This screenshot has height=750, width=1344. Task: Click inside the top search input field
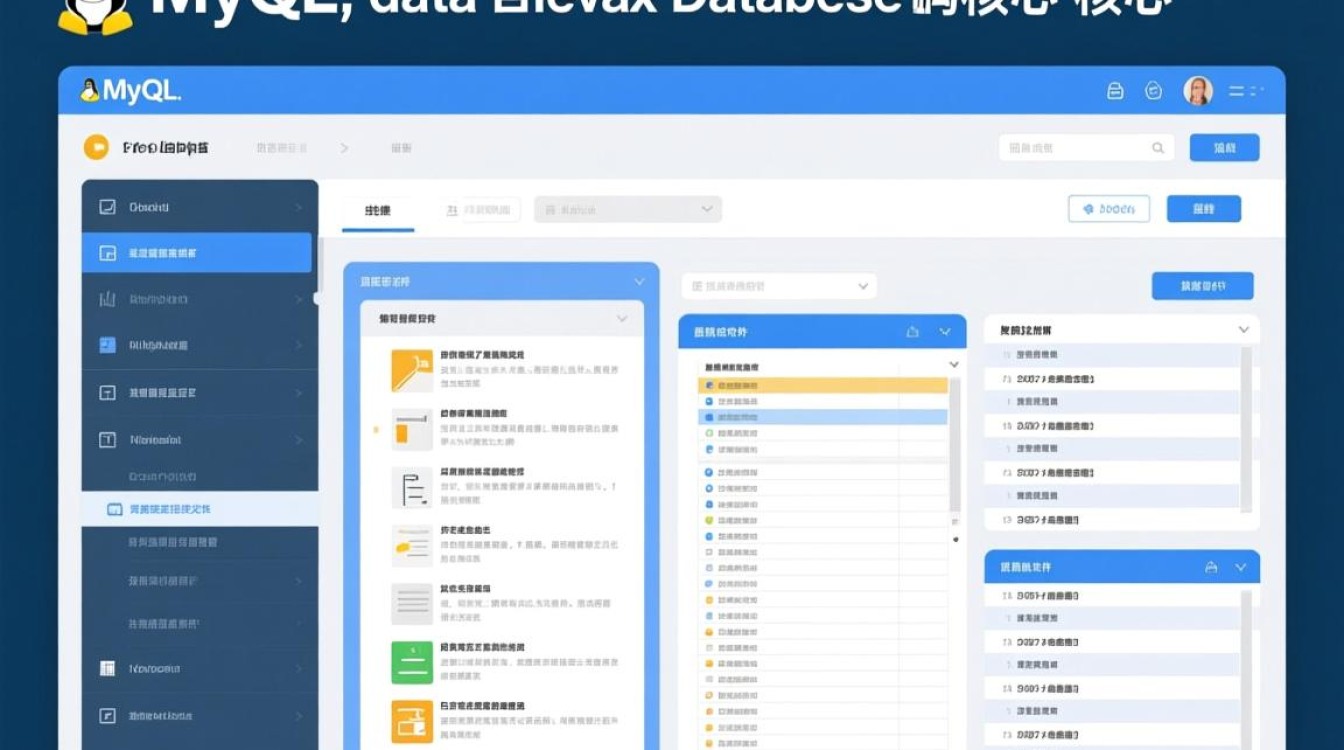(x=1075, y=148)
